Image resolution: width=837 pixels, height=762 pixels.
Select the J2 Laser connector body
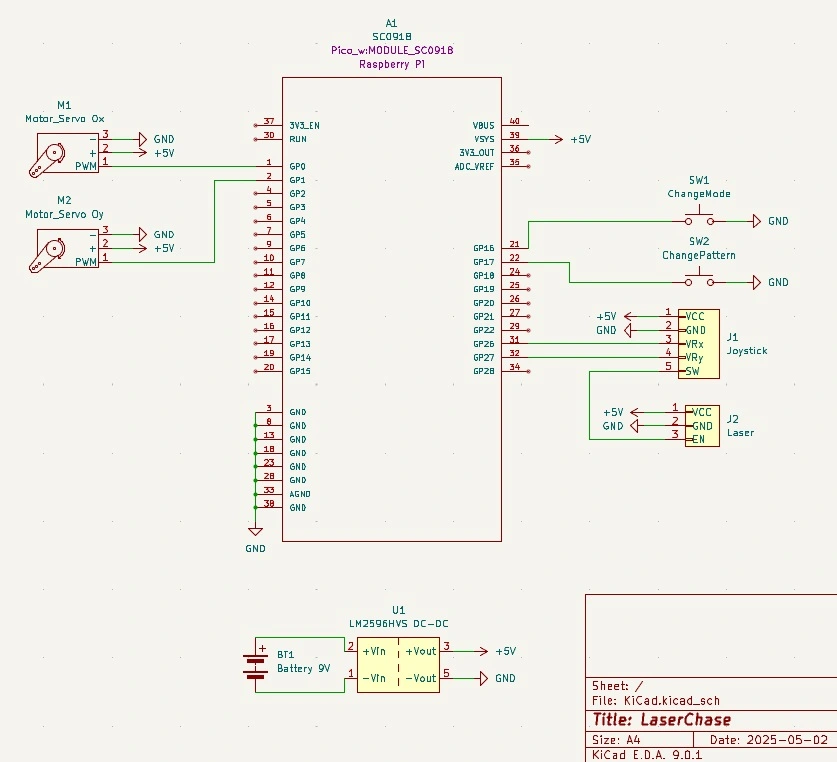pos(702,426)
